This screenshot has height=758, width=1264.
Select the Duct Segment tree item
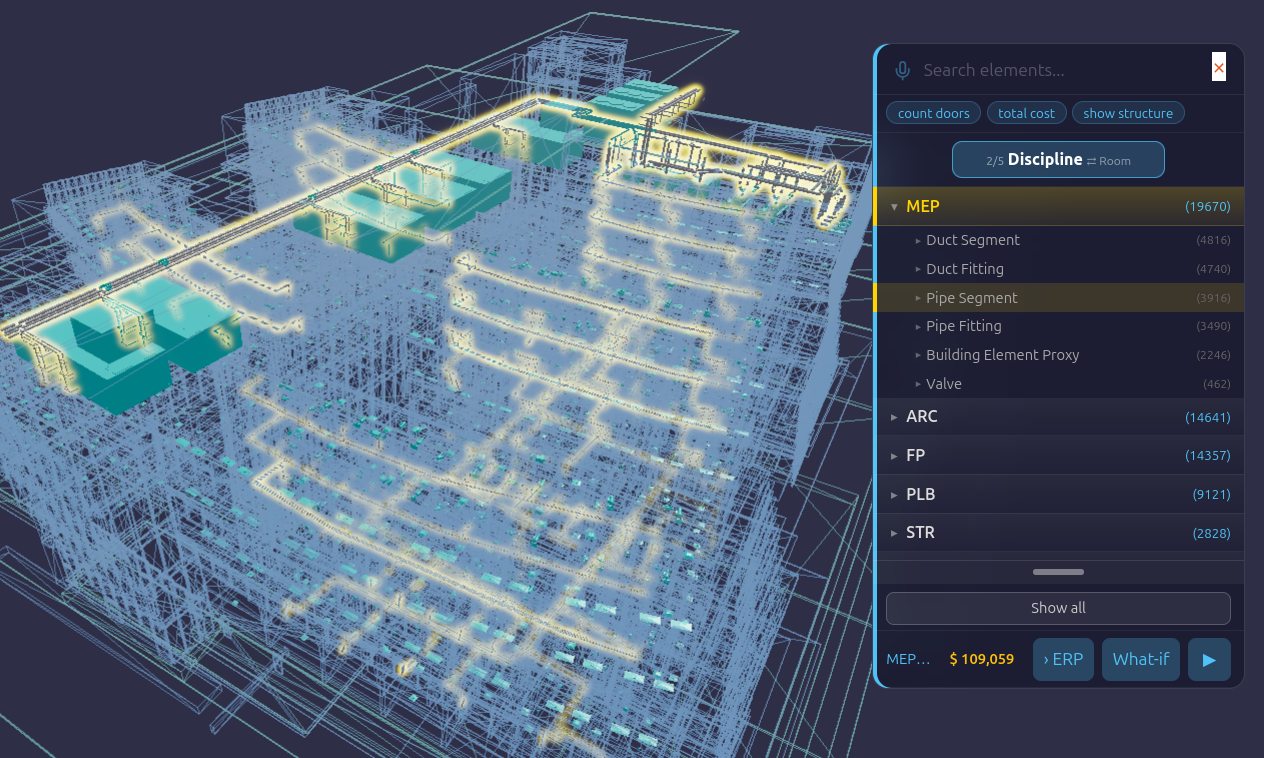pos(973,240)
